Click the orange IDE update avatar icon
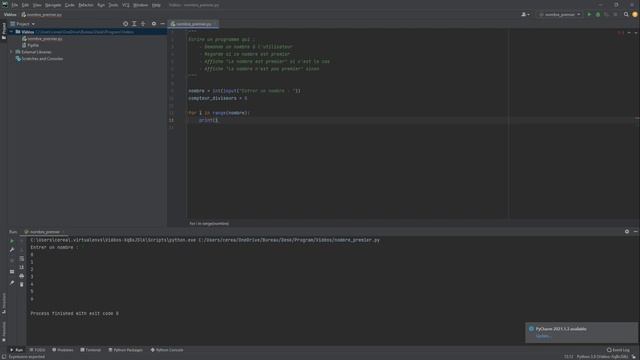 635,14
